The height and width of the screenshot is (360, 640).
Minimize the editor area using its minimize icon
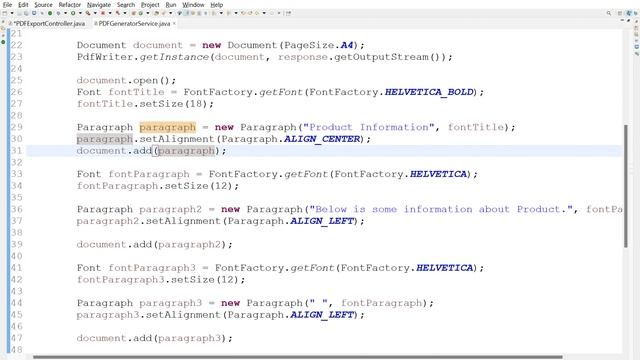click(x=622, y=20)
